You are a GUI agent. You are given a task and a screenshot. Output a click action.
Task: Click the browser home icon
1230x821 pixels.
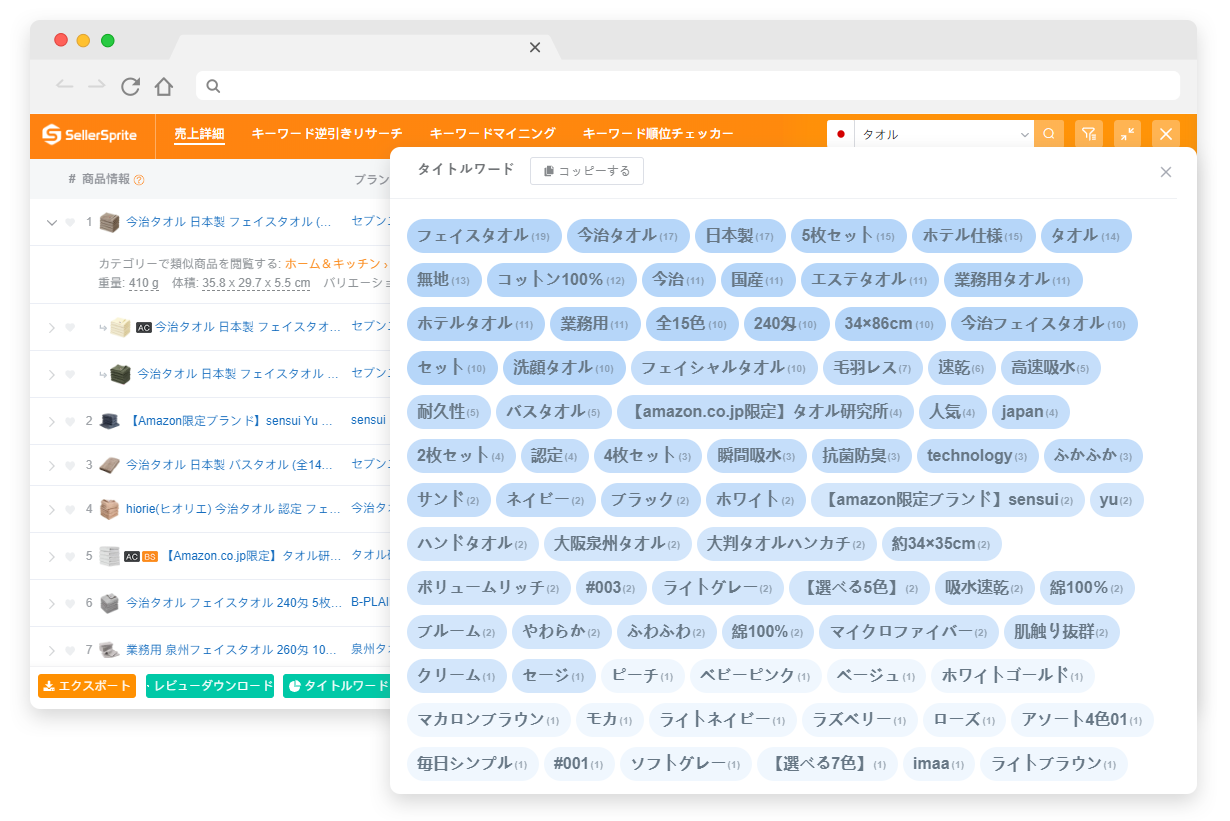pyautogui.click(x=164, y=86)
